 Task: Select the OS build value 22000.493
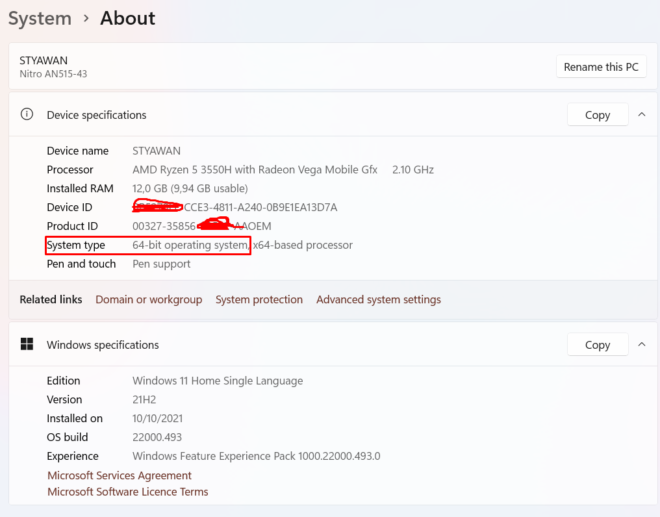(157, 437)
